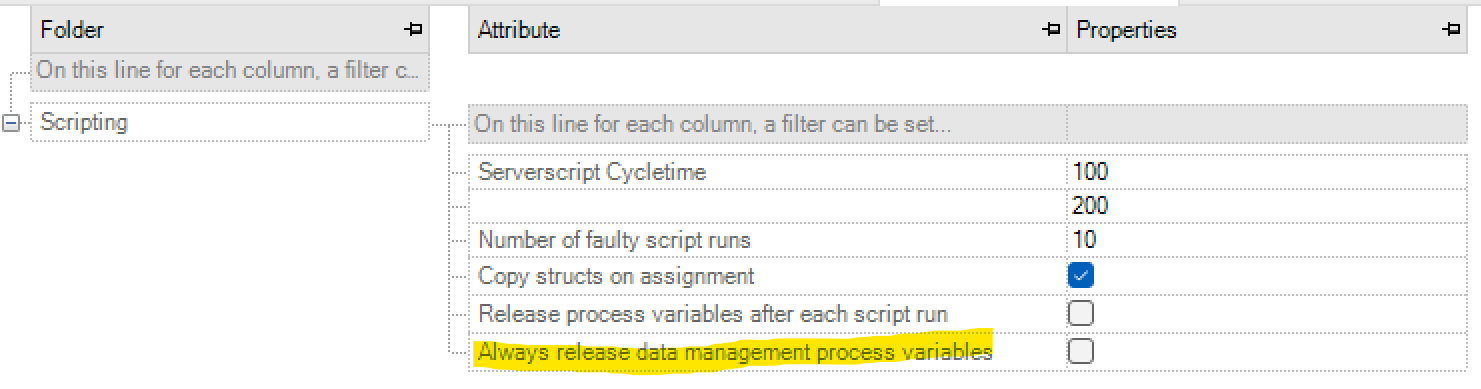Click the pin icon in Properties column header
The height and width of the screenshot is (389, 1481).
1450,31
